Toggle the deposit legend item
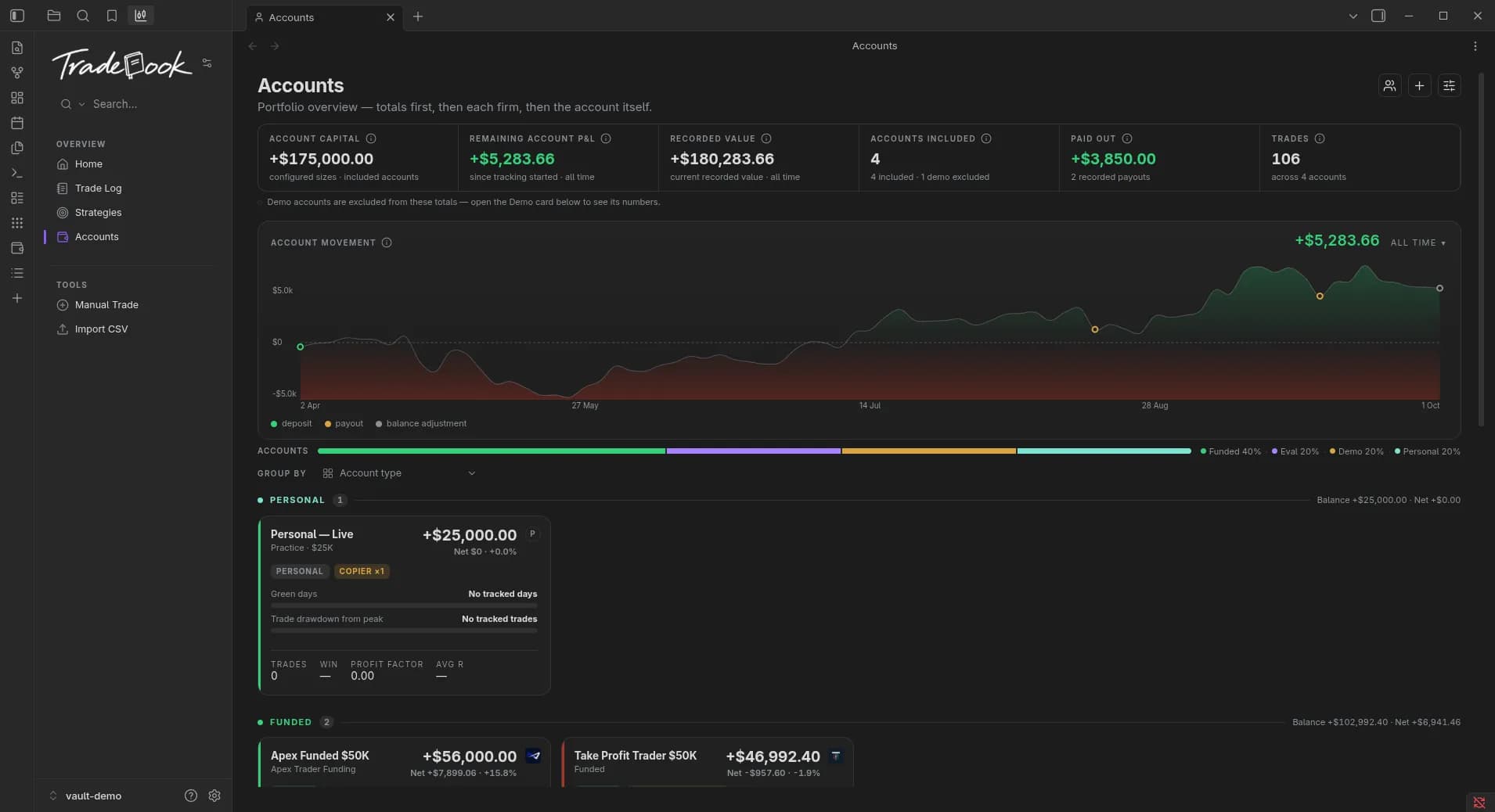Screen dimensions: 1495x812 coord(291,423)
